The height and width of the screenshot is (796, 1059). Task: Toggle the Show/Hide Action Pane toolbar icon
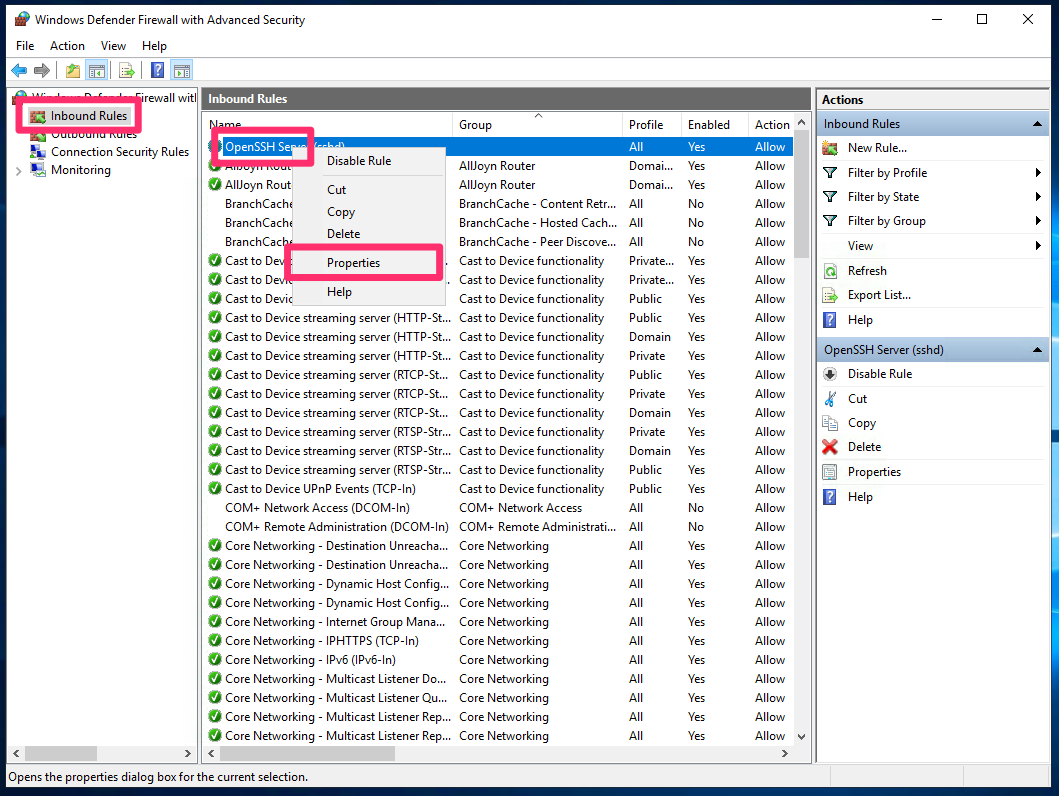coord(180,70)
